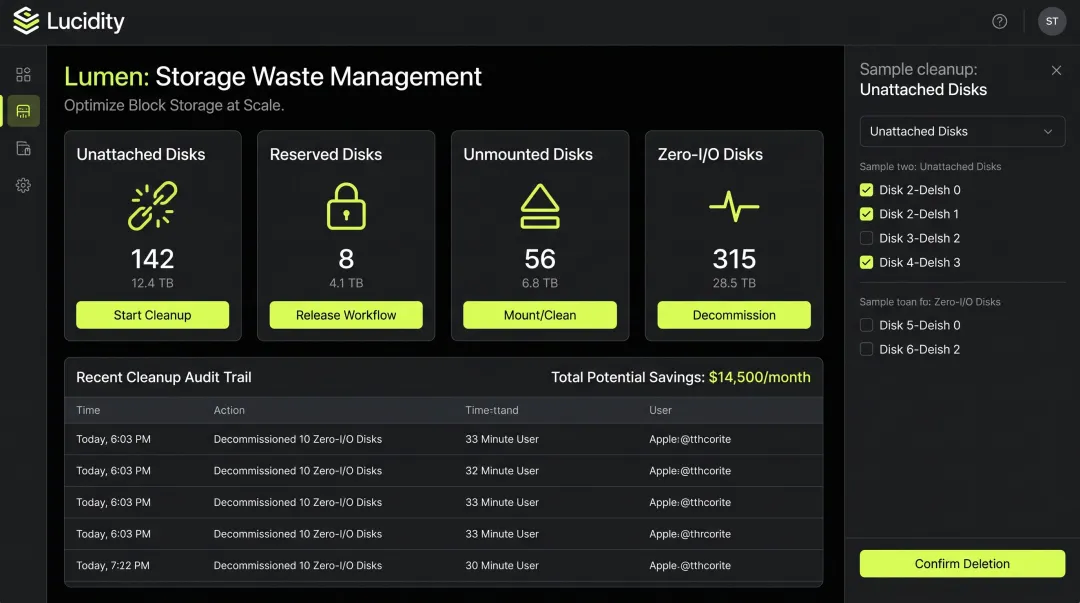Click the broken link Unattached Disks icon
Screen dimensions: 1080x603
tap(153, 205)
